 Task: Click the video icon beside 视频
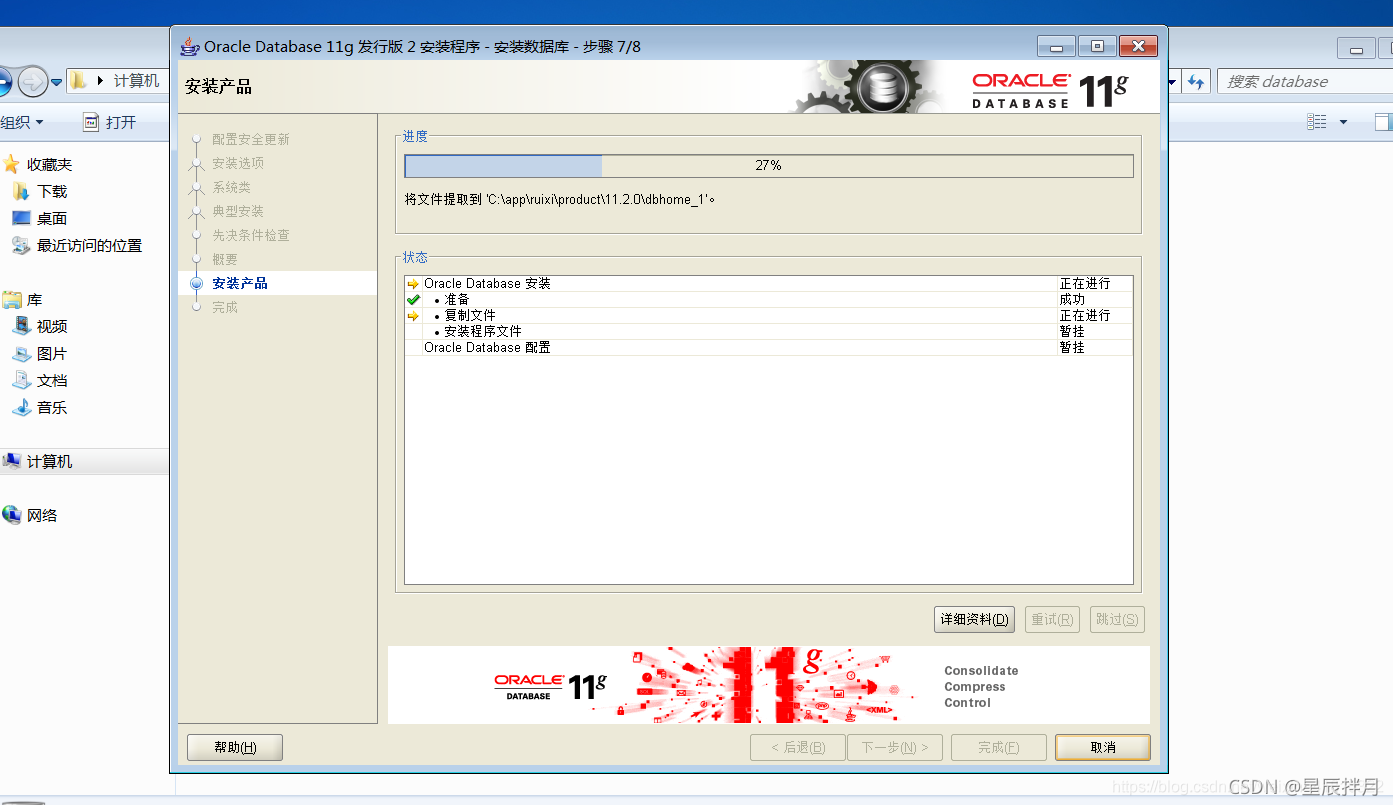(21, 326)
